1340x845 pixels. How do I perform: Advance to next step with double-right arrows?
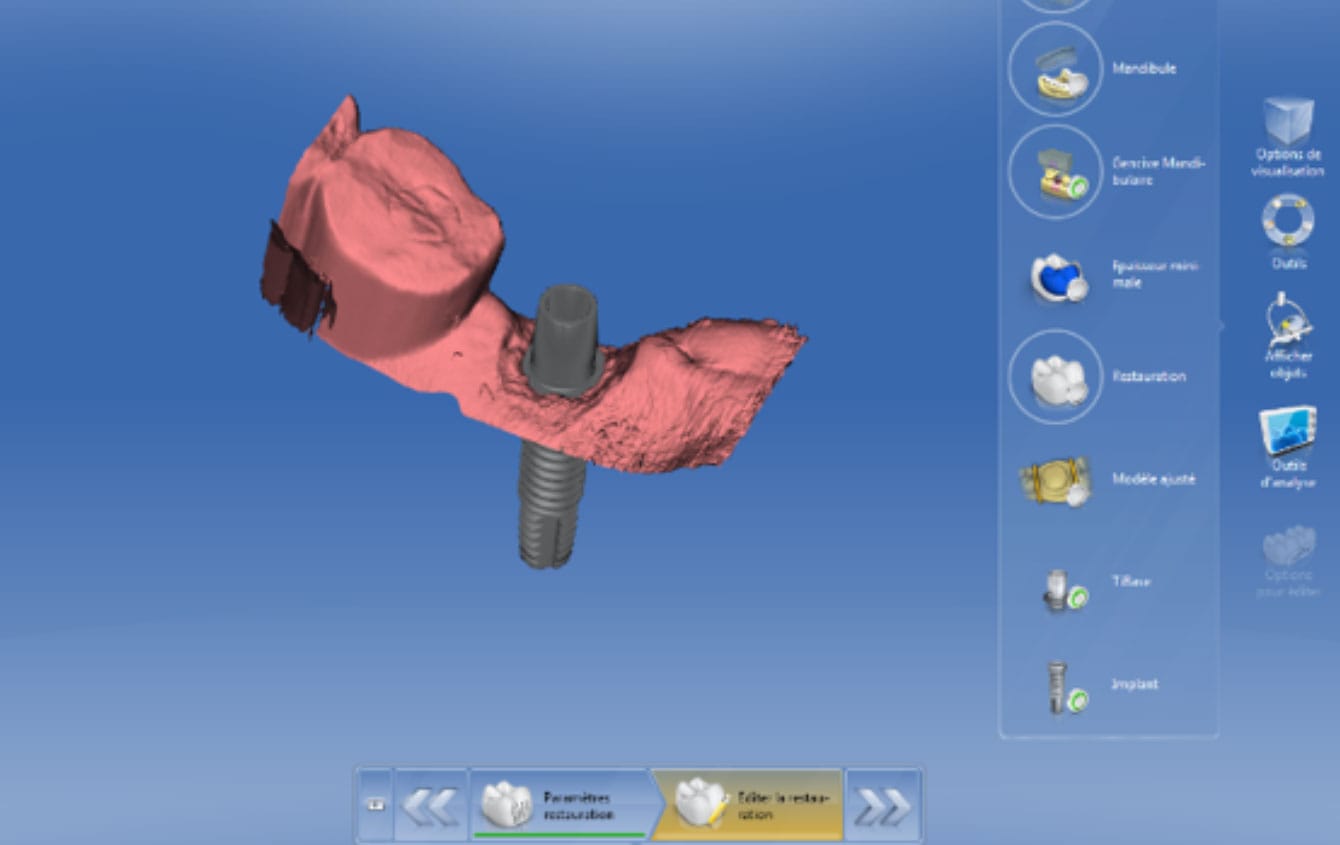[x=884, y=805]
